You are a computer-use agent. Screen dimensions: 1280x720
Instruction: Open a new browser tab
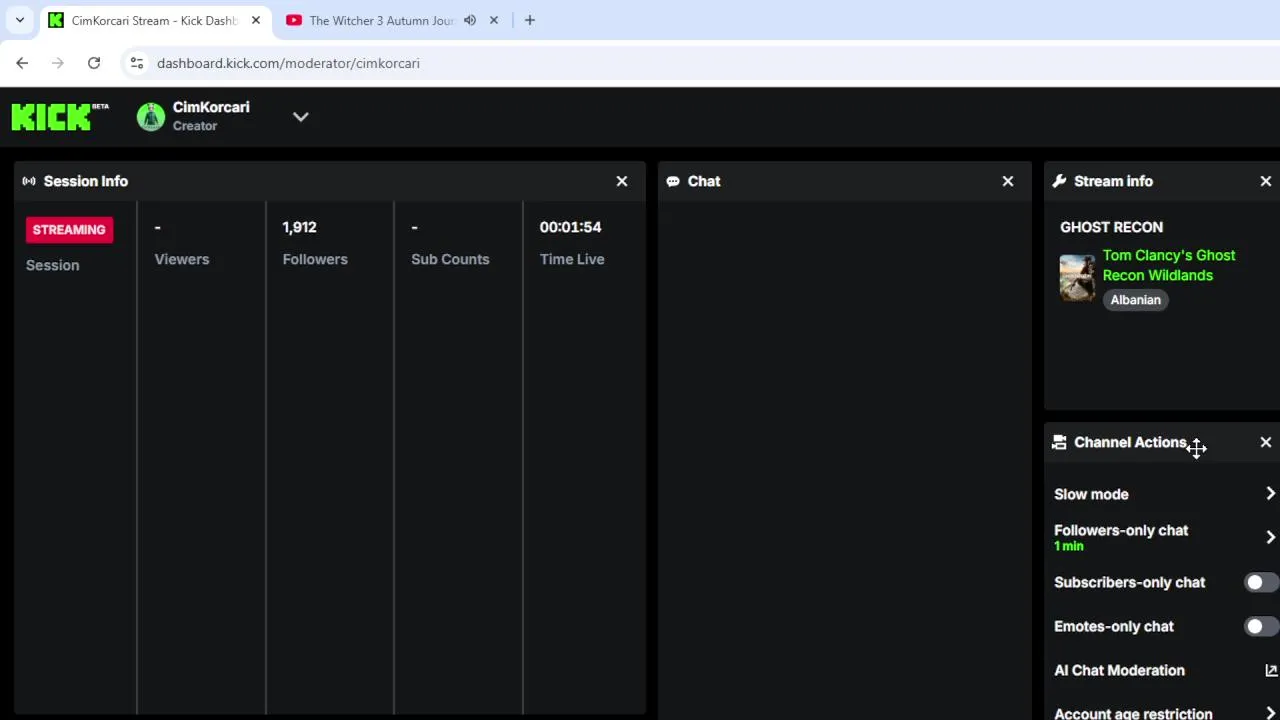(529, 20)
